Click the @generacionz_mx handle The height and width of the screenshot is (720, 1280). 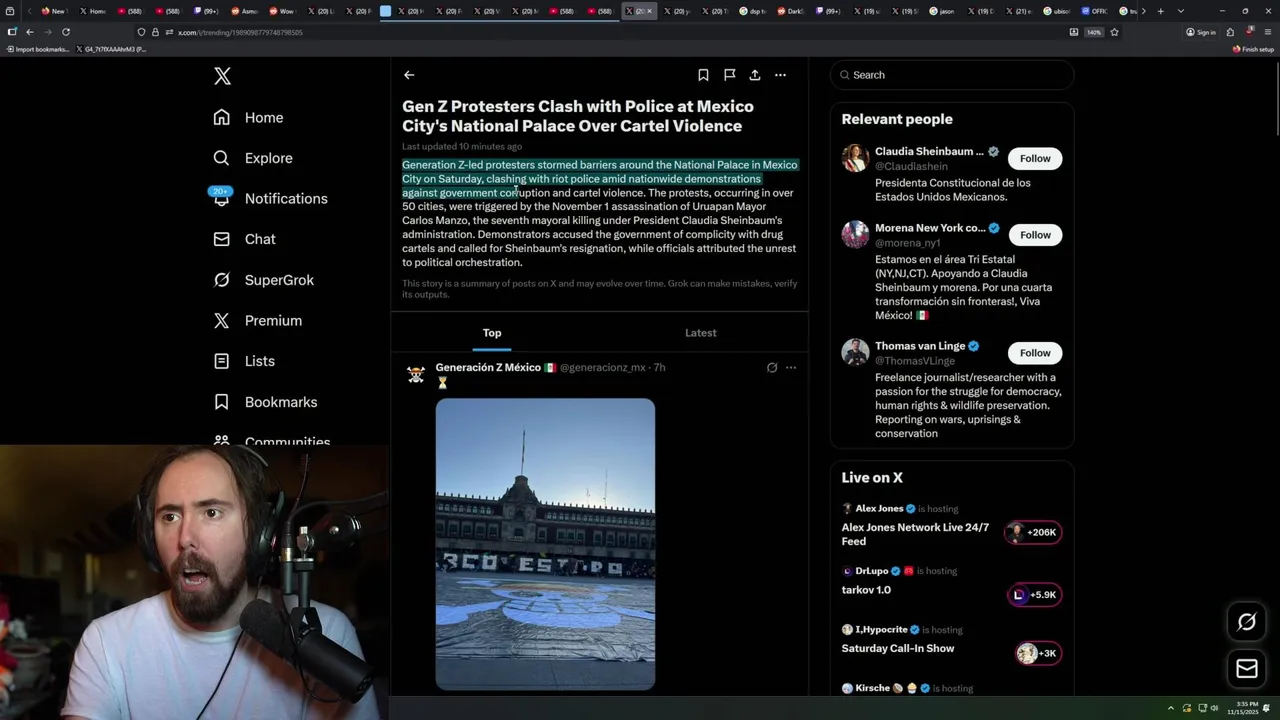pyautogui.click(x=602, y=368)
